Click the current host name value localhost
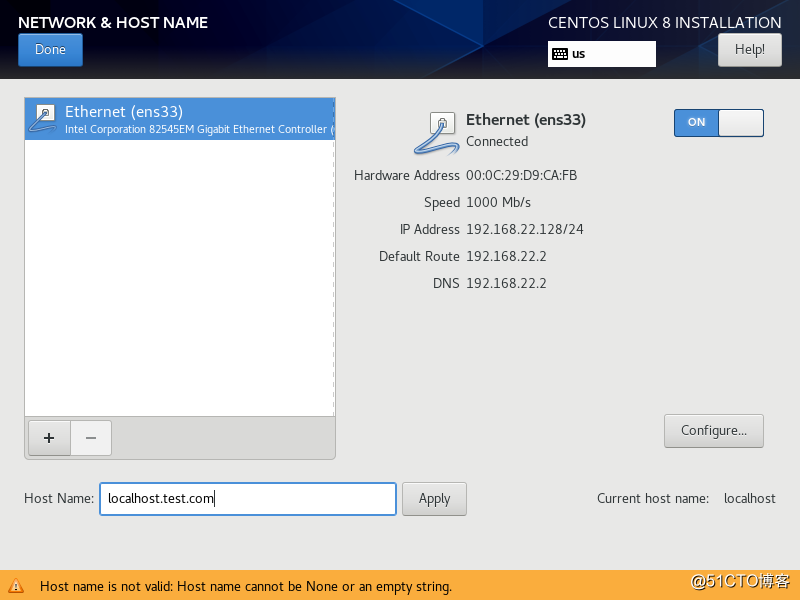 (x=749, y=498)
